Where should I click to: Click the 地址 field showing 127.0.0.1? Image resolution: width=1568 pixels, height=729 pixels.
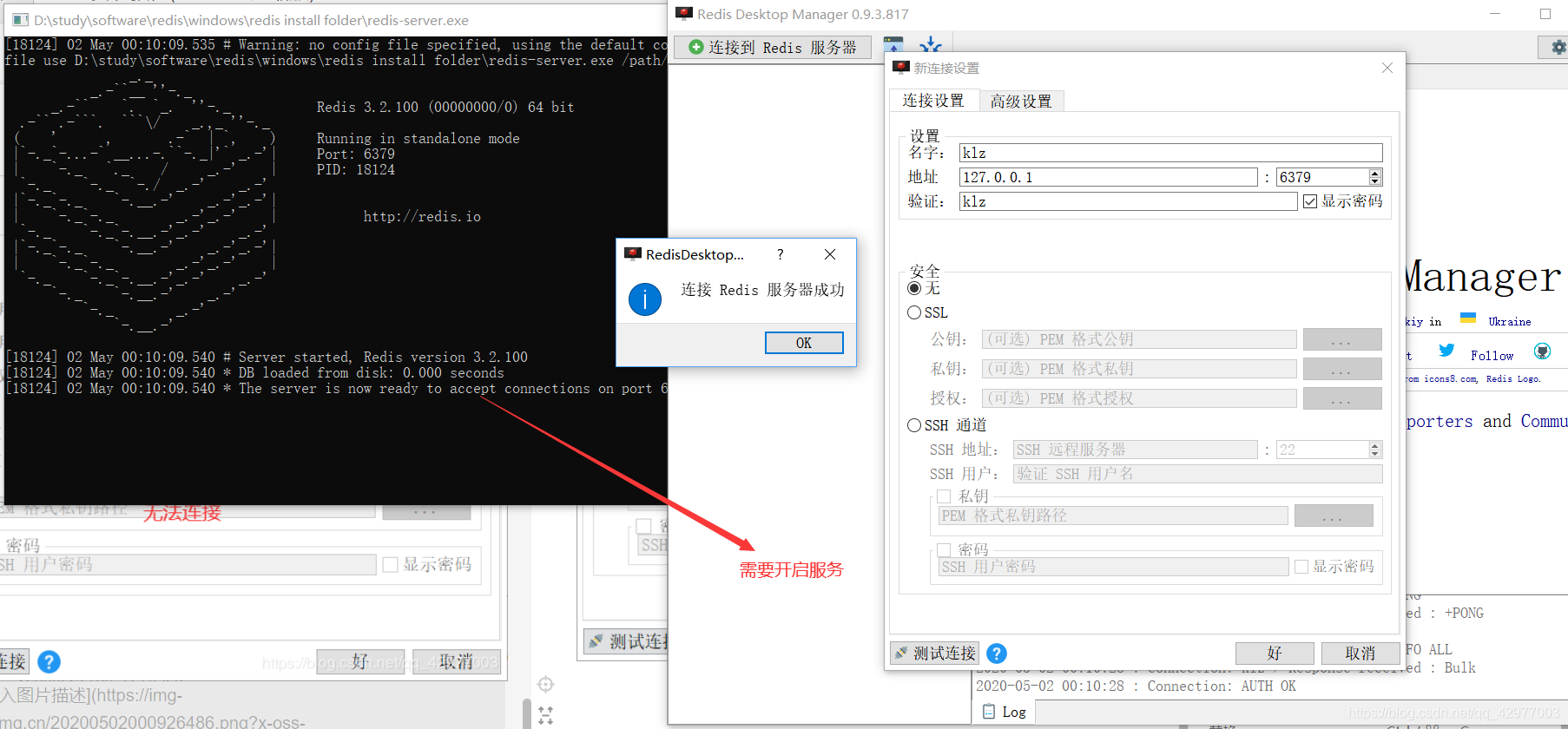pyautogui.click(x=1108, y=177)
